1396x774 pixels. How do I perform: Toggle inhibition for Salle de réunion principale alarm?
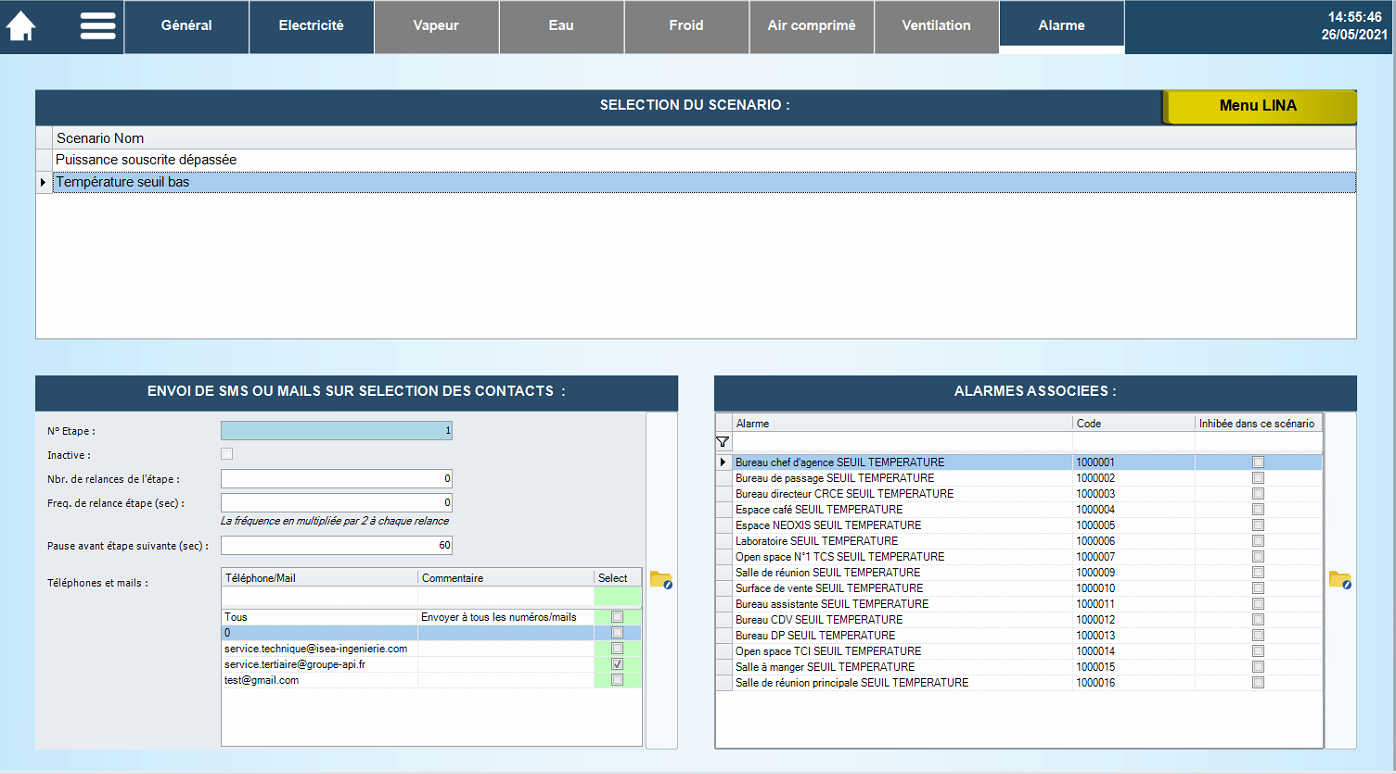[x=1258, y=682]
